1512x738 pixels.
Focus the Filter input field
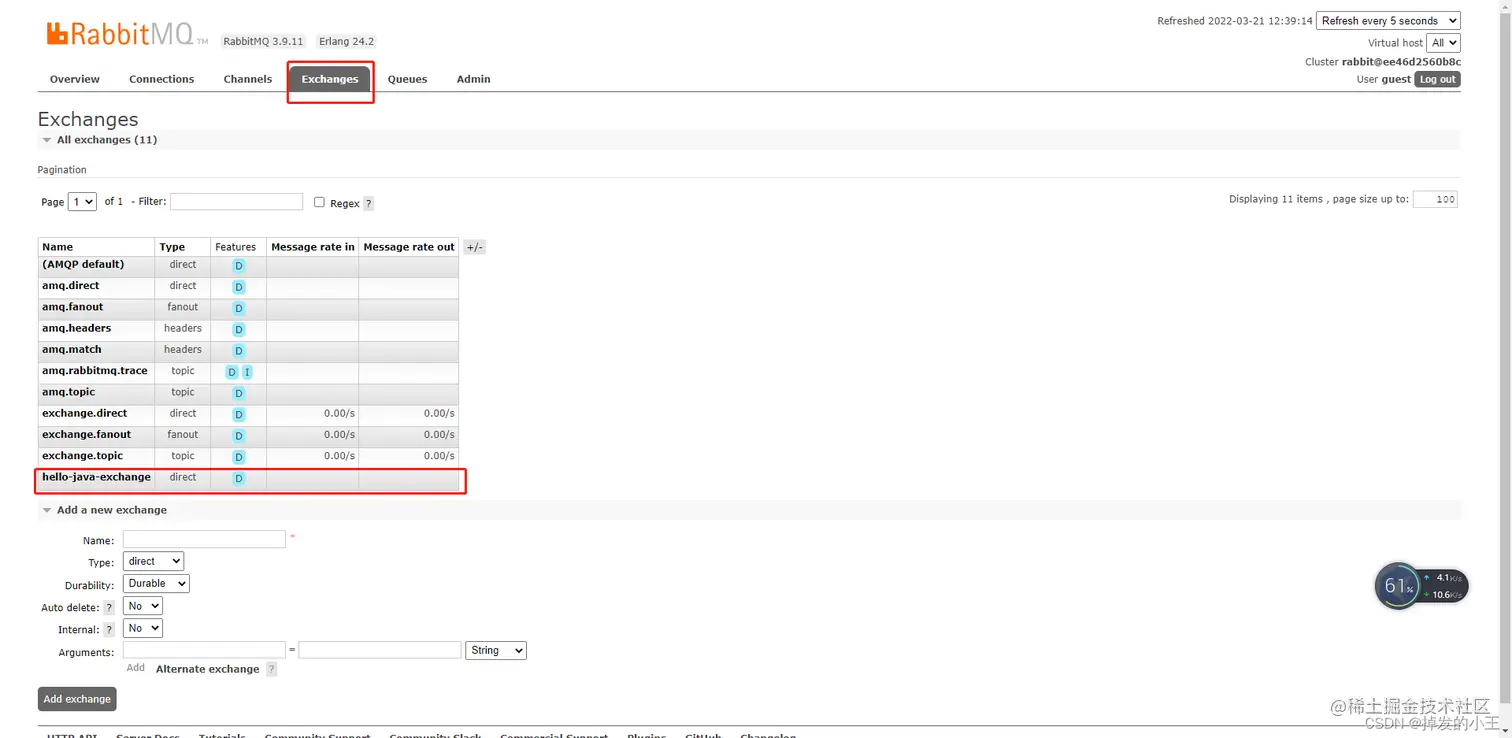tap(236, 202)
